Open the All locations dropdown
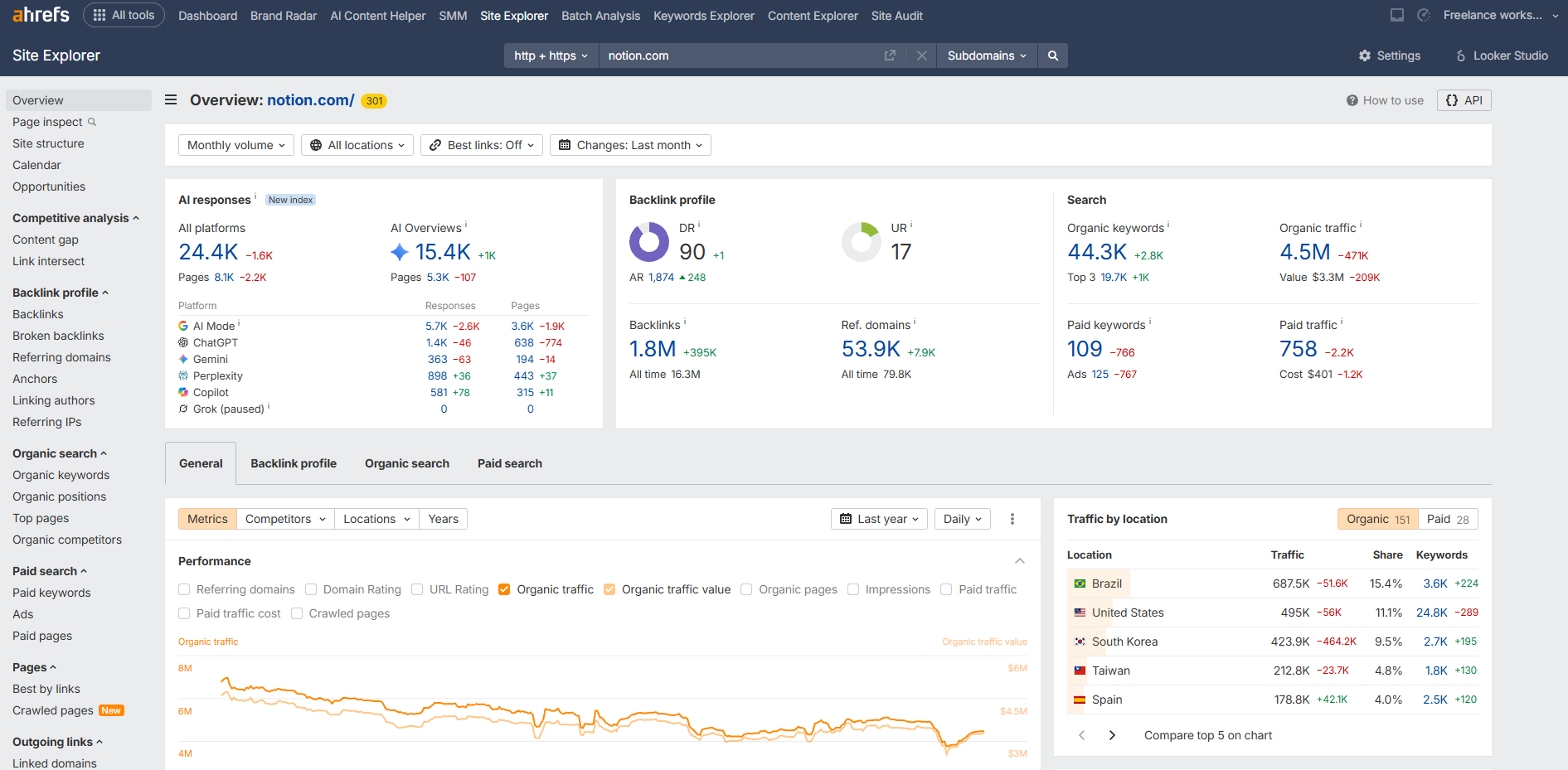The height and width of the screenshot is (770, 1568). [357, 145]
